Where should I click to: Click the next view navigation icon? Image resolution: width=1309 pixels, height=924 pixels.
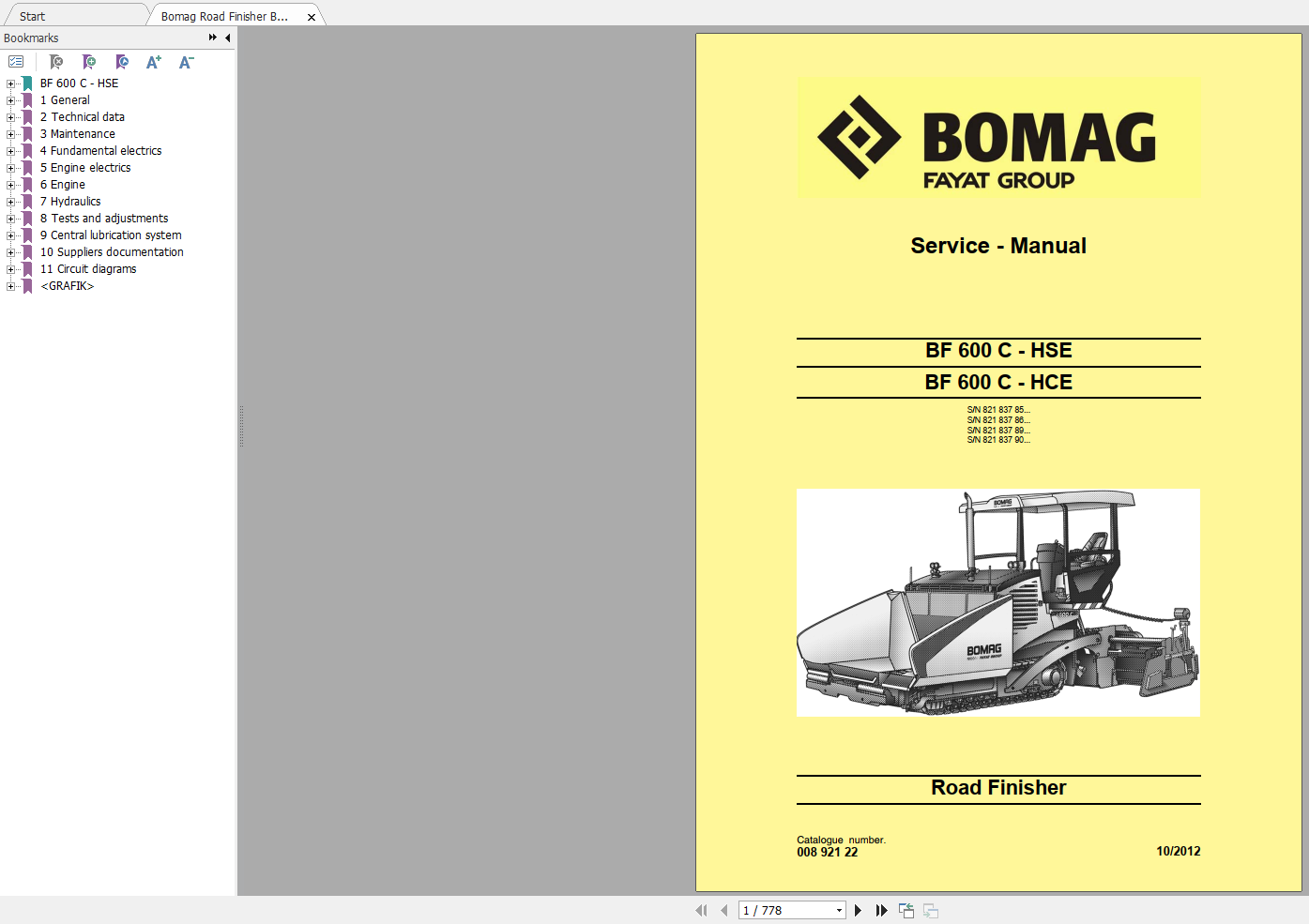931,910
